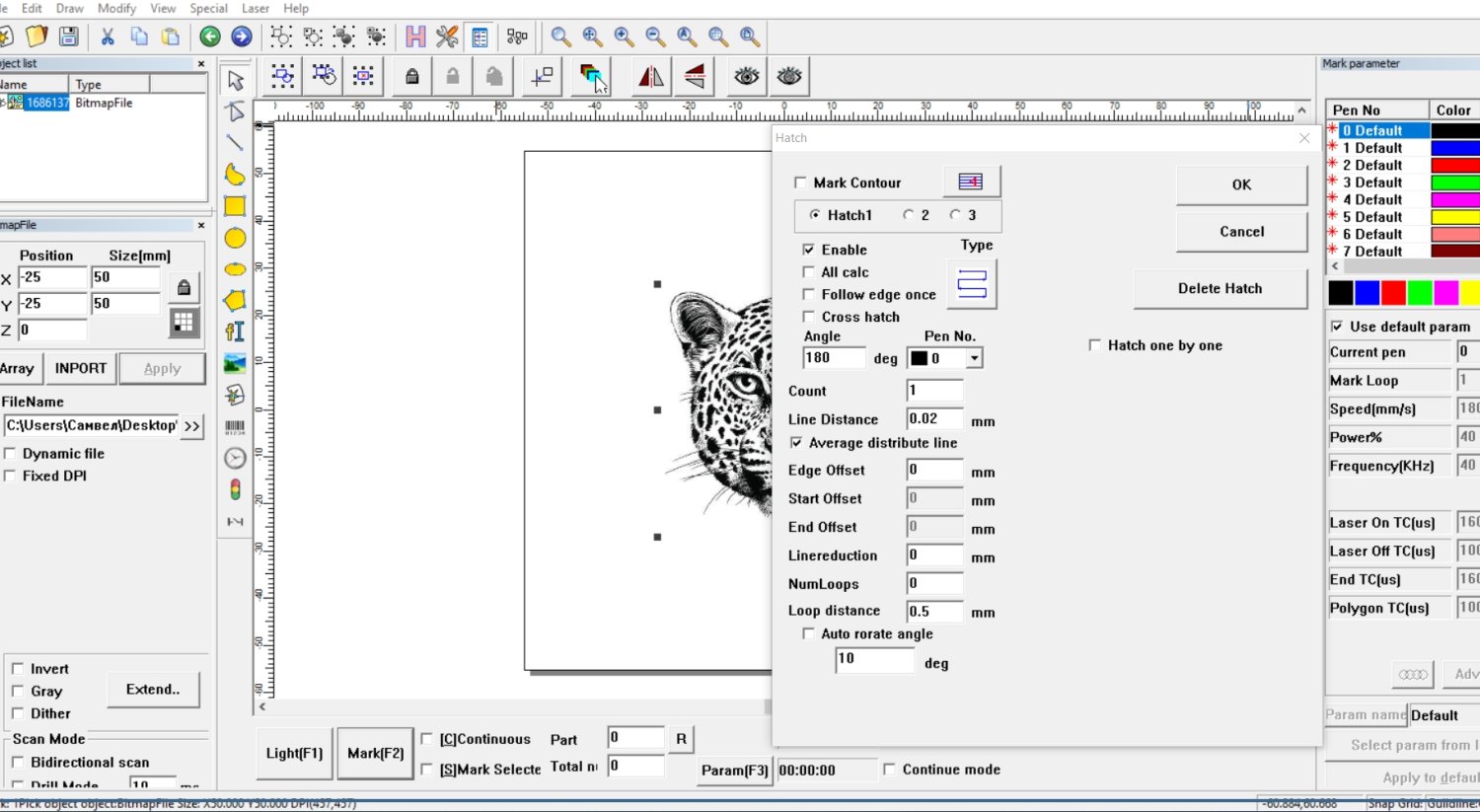Click the Save floppy disk icon
1480x812 pixels.
click(69, 37)
